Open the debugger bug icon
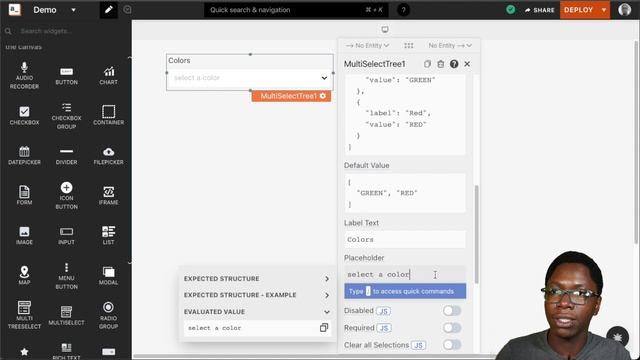Image resolution: width=640 pixels, height=360 pixels. (618, 337)
